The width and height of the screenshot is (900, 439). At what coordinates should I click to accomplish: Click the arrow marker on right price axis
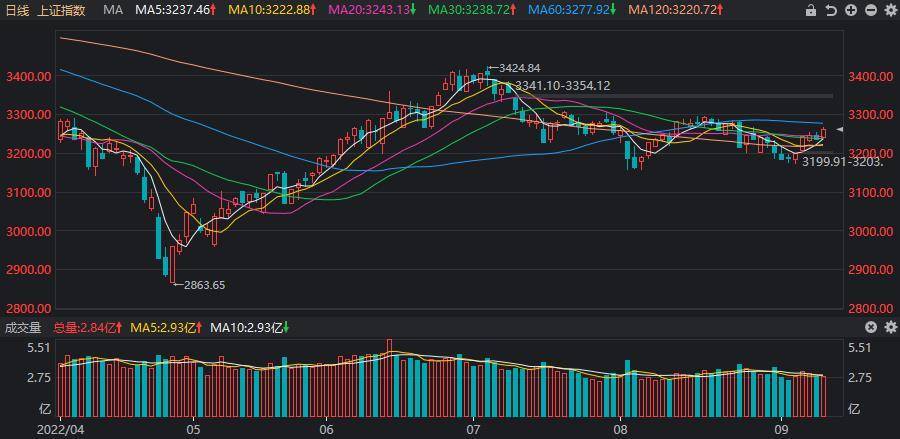pyautogui.click(x=840, y=131)
